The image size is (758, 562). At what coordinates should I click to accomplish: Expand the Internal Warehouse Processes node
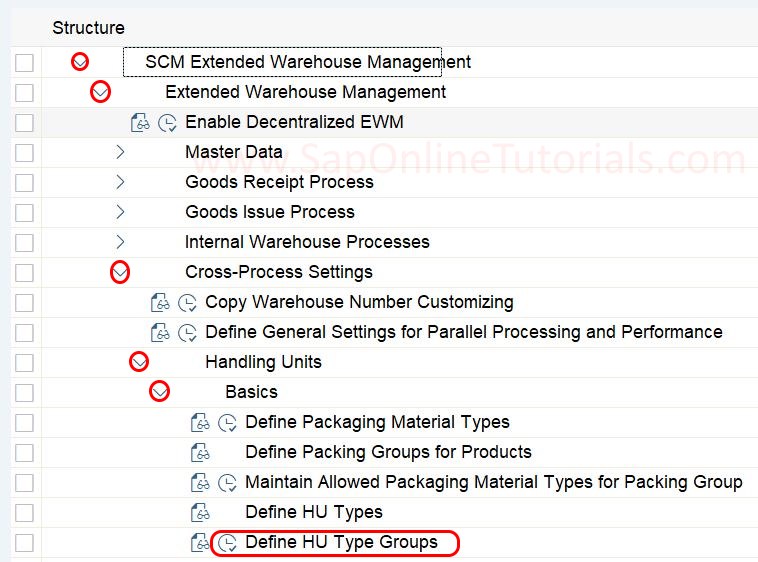(120, 242)
